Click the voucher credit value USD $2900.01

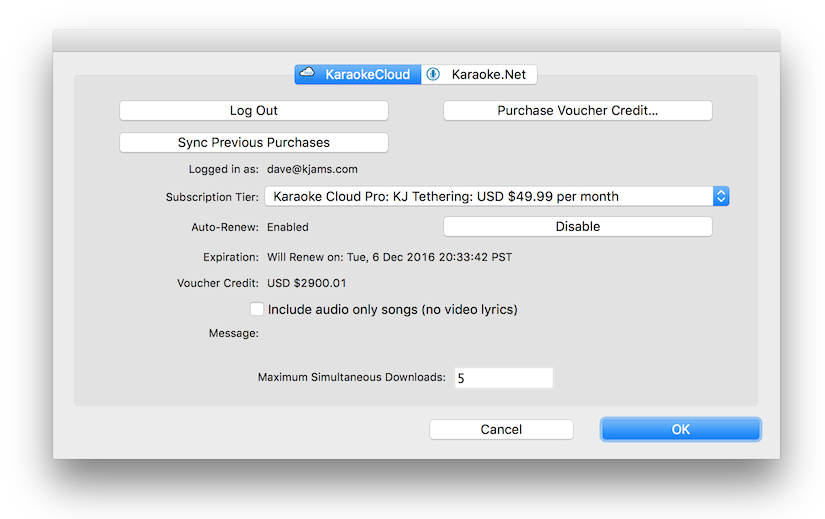point(307,283)
